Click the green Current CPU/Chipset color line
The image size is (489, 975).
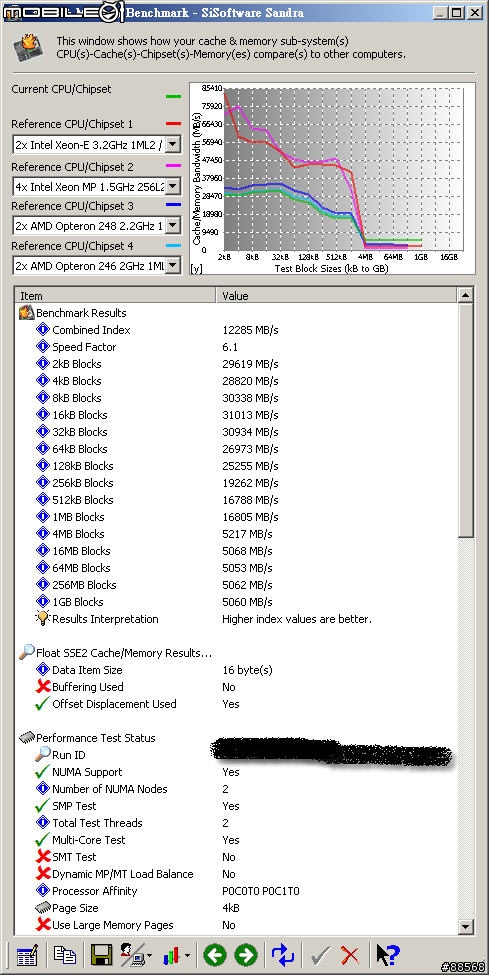click(x=174, y=97)
